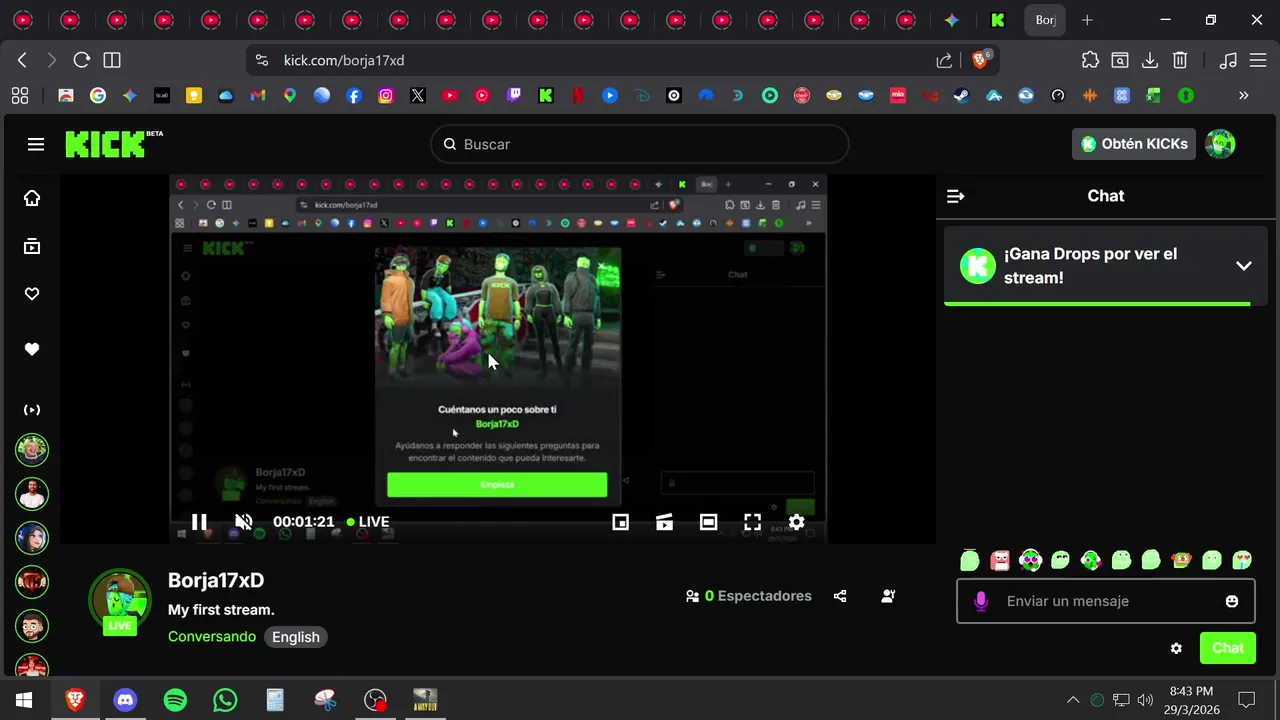Click the user icon next to share
This screenshot has width=1280, height=720.
point(888,596)
